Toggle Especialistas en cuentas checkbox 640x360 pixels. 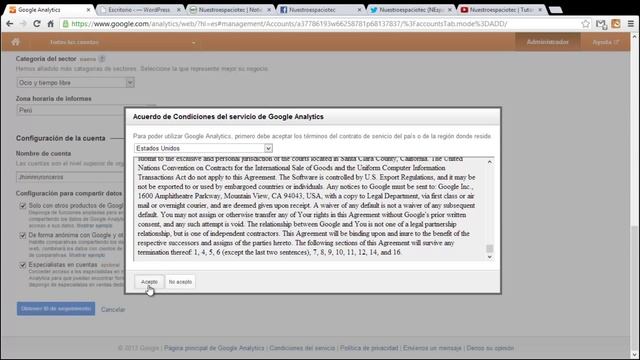point(23,265)
